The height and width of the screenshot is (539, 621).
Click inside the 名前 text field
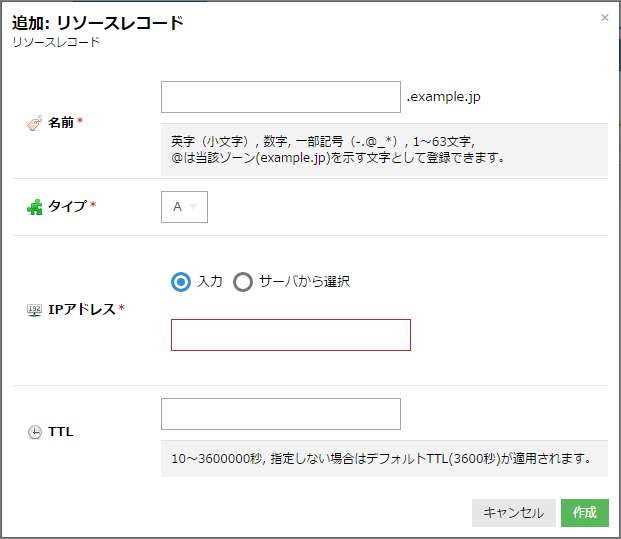click(280, 97)
